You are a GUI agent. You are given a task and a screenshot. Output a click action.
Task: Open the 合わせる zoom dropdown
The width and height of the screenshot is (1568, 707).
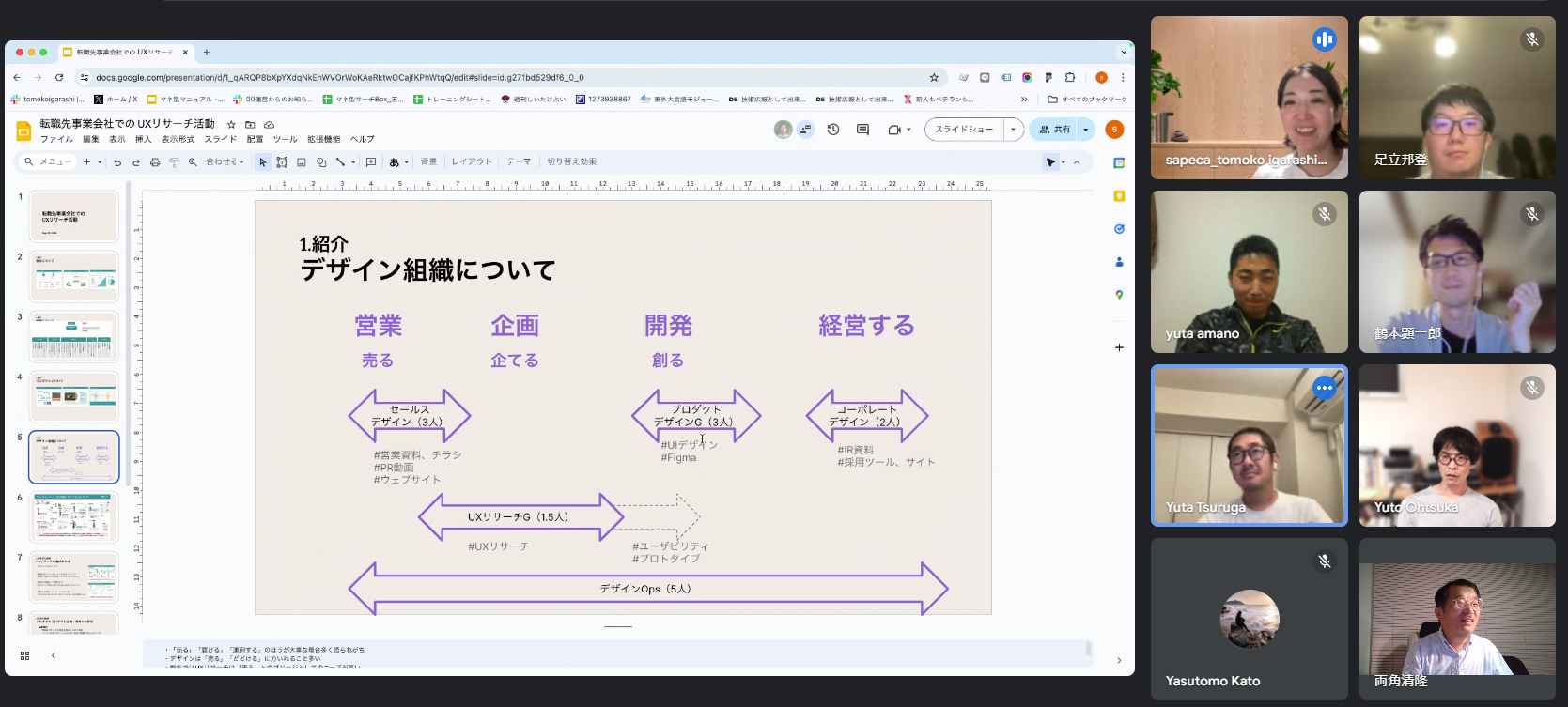point(225,162)
